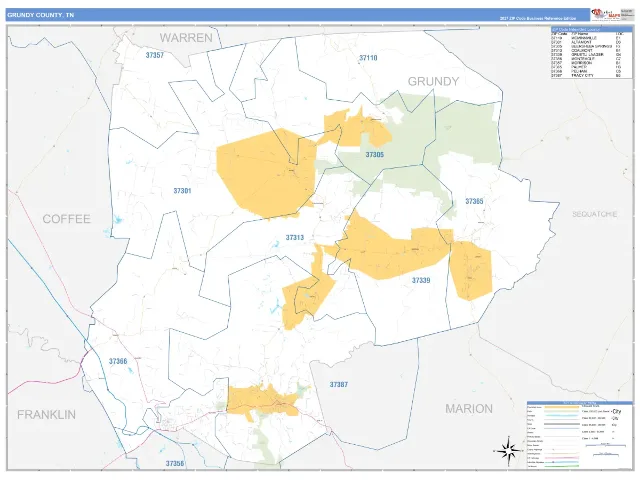Image resolution: width=640 pixels, height=480 pixels.
Task: Click the WARREN county label
Action: [x=186, y=38]
